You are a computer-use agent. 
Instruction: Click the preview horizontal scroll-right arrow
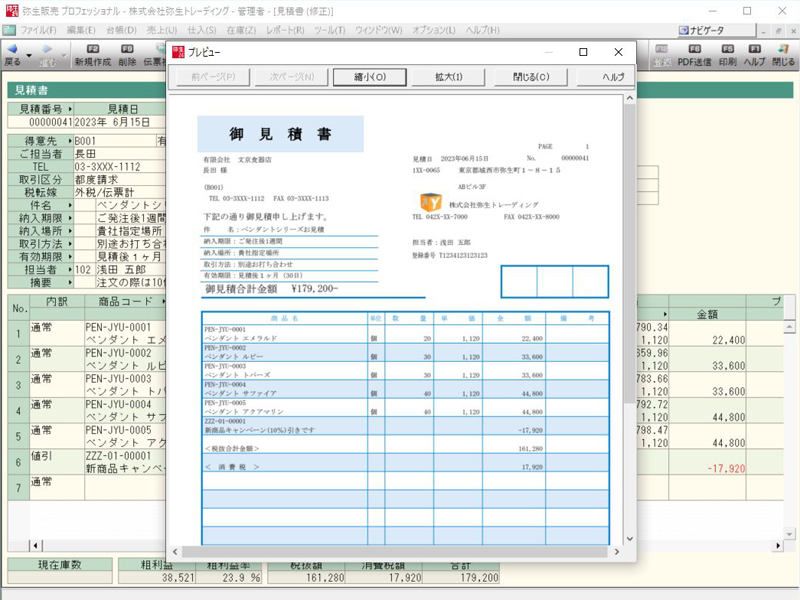(x=617, y=552)
